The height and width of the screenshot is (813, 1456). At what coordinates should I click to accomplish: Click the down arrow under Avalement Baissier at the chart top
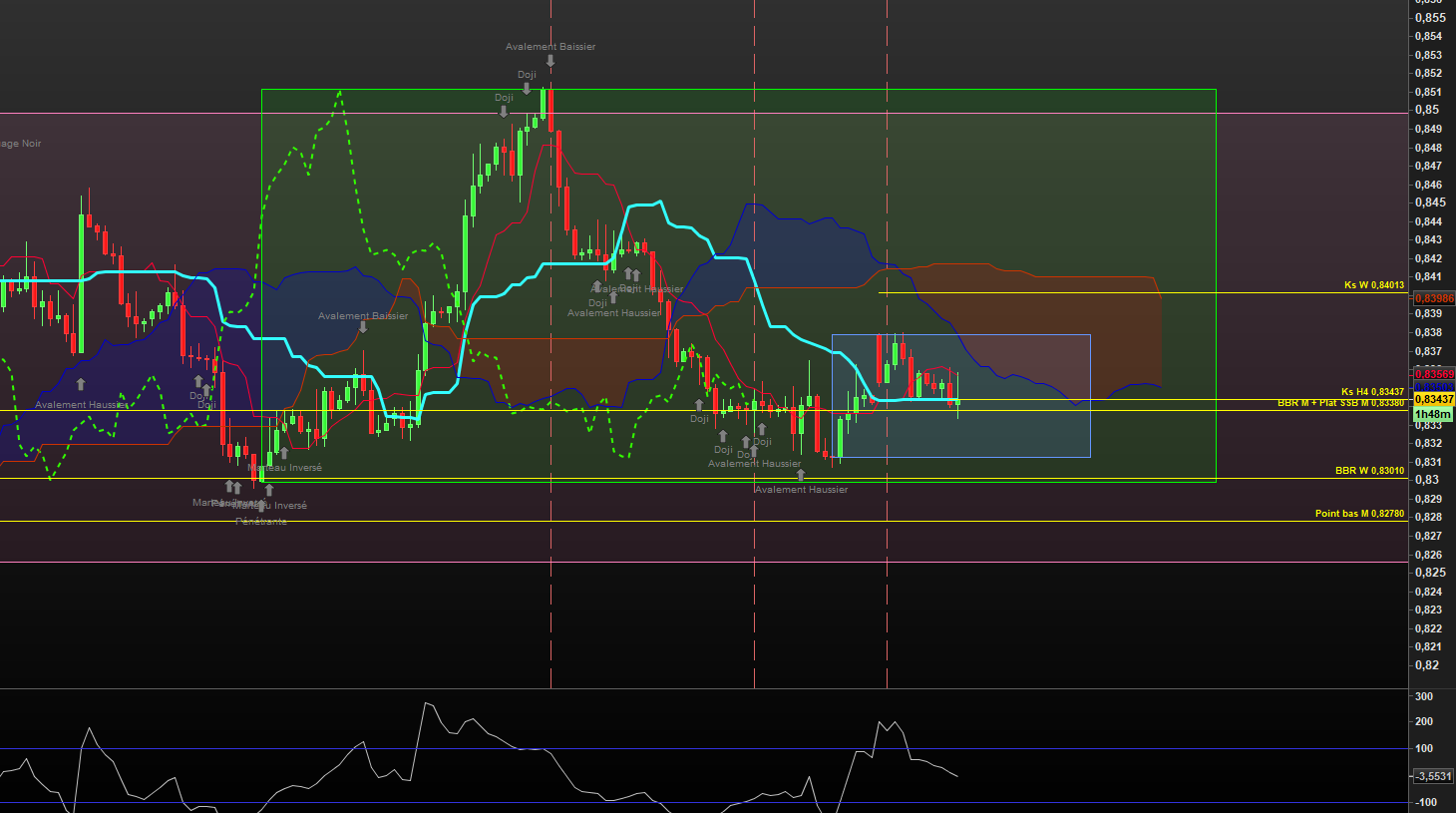pyautogui.click(x=549, y=61)
